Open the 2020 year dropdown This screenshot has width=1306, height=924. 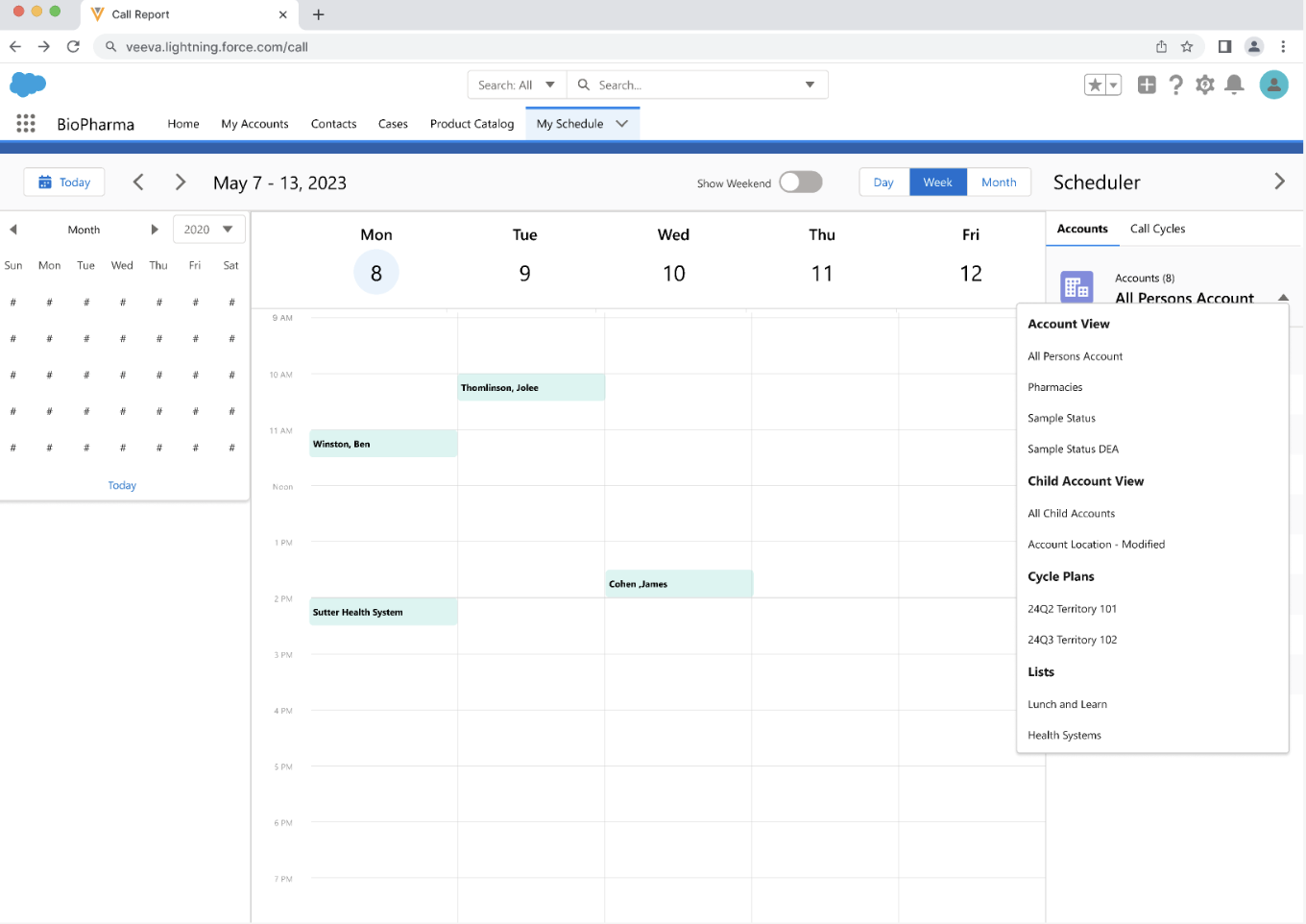(208, 230)
